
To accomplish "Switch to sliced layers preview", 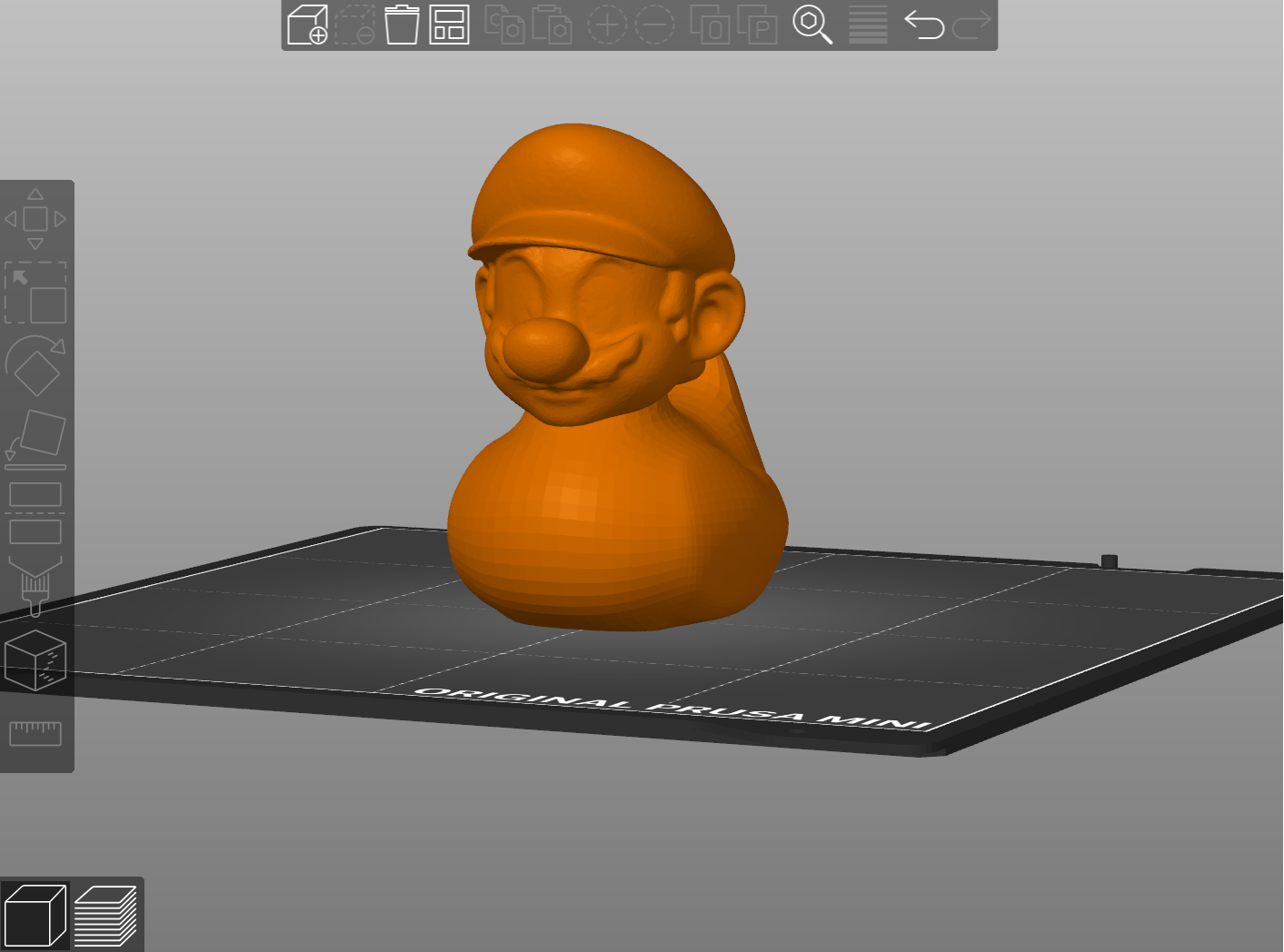I will click(x=105, y=916).
